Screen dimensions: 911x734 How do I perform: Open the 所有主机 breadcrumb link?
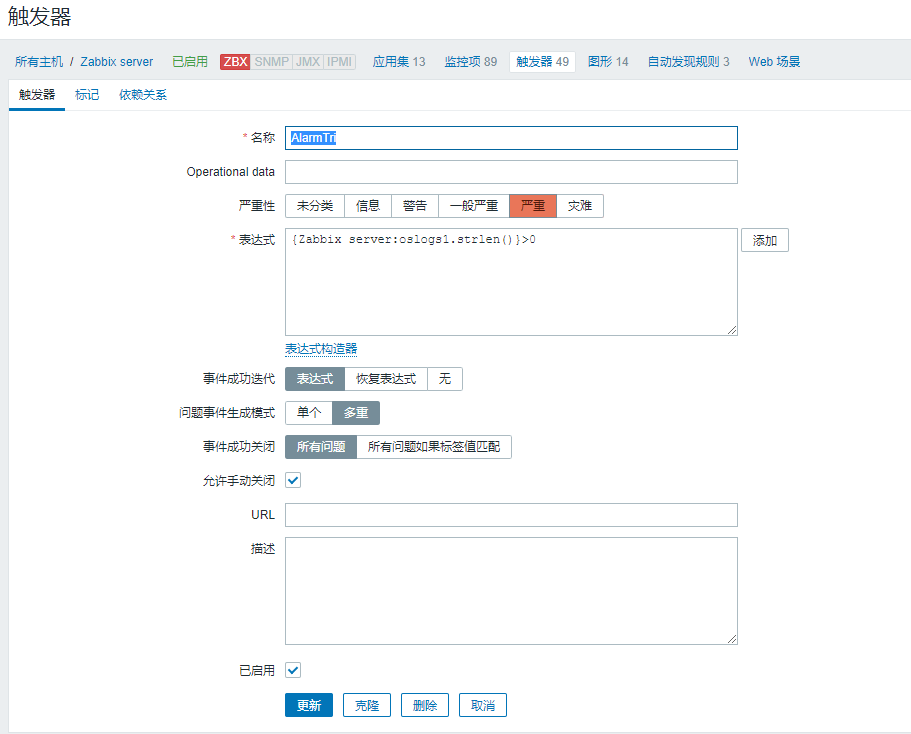click(39, 62)
